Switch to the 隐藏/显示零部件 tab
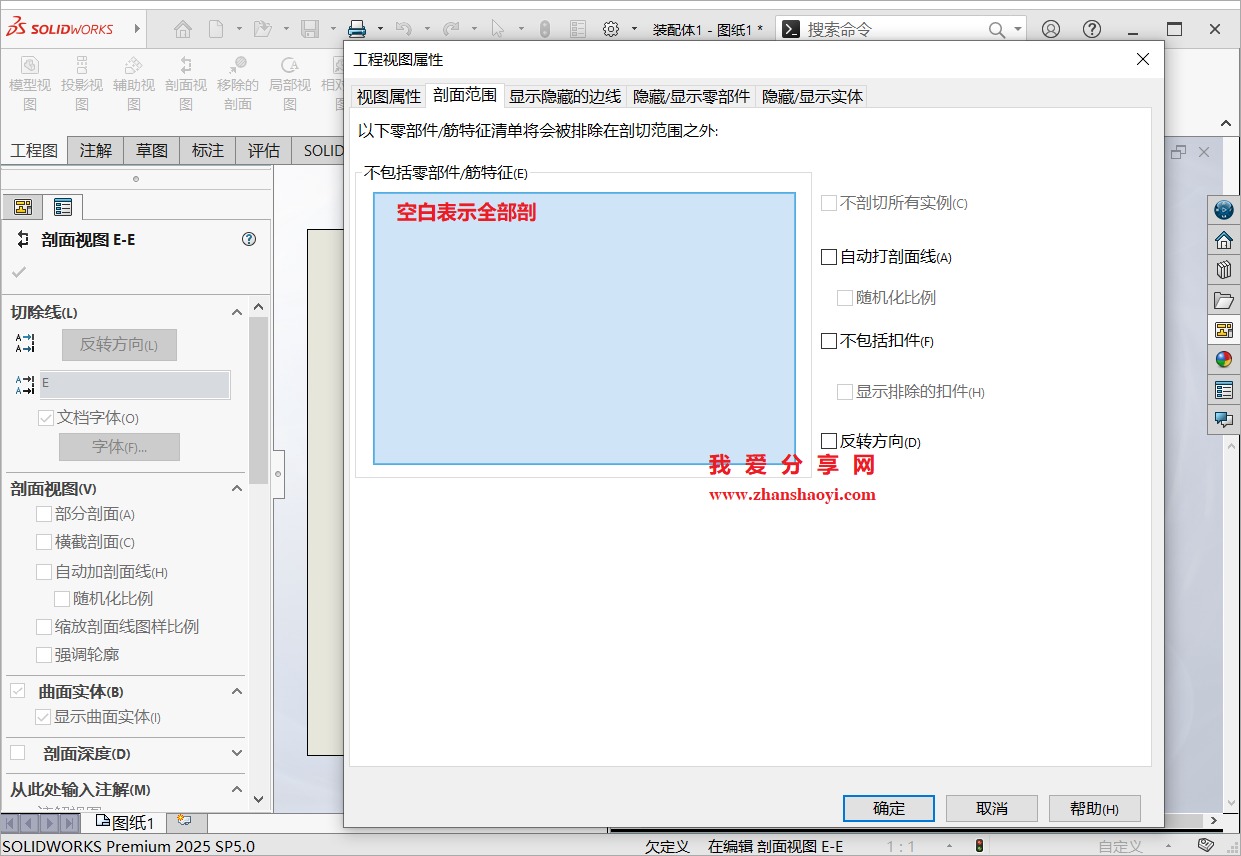The height and width of the screenshot is (856, 1241). click(x=691, y=96)
